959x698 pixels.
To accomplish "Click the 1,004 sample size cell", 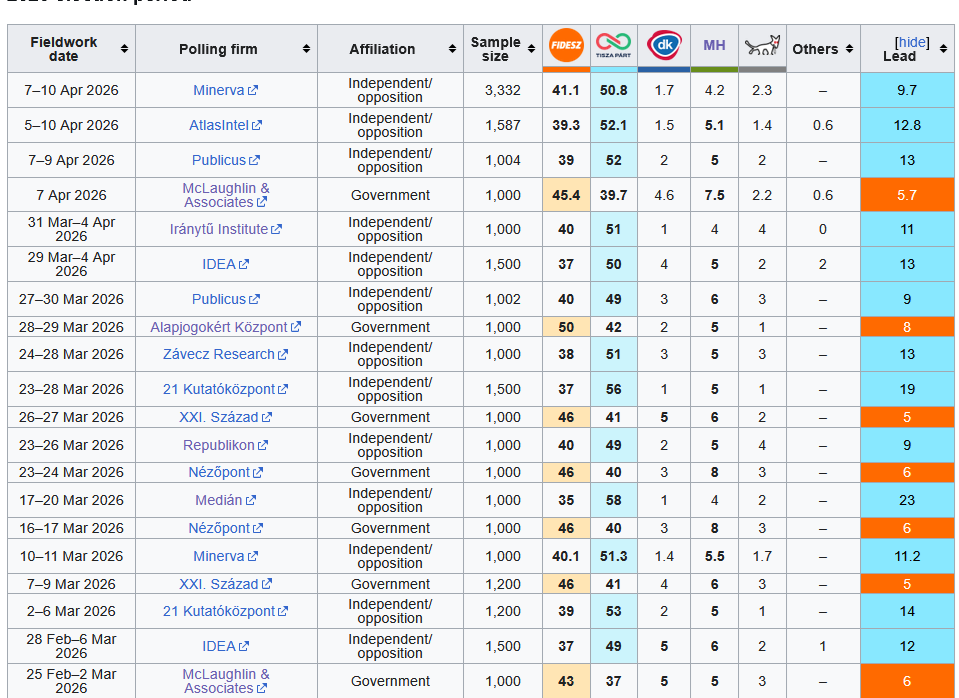I will 503,160.
